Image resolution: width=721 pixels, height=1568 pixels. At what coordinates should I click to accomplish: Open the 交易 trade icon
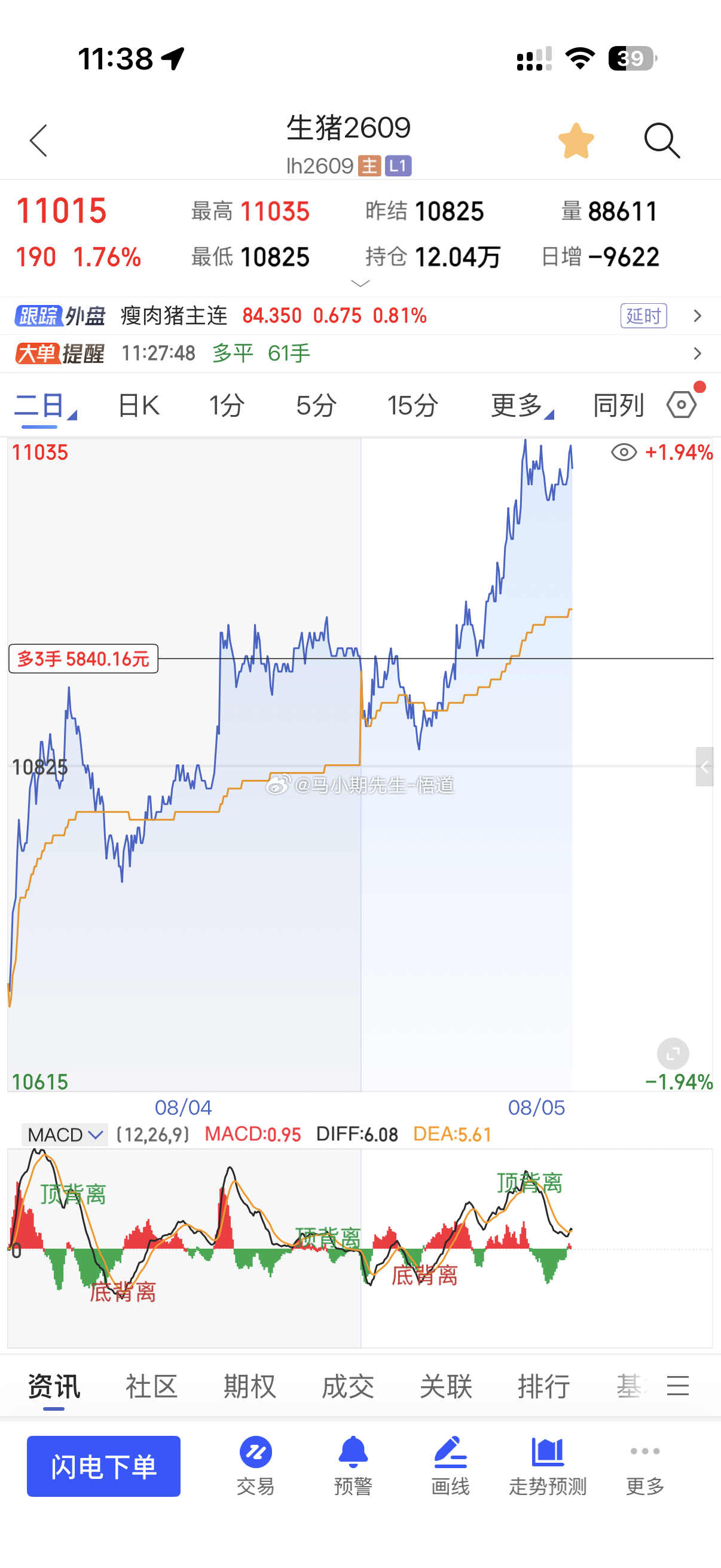pos(255,1466)
